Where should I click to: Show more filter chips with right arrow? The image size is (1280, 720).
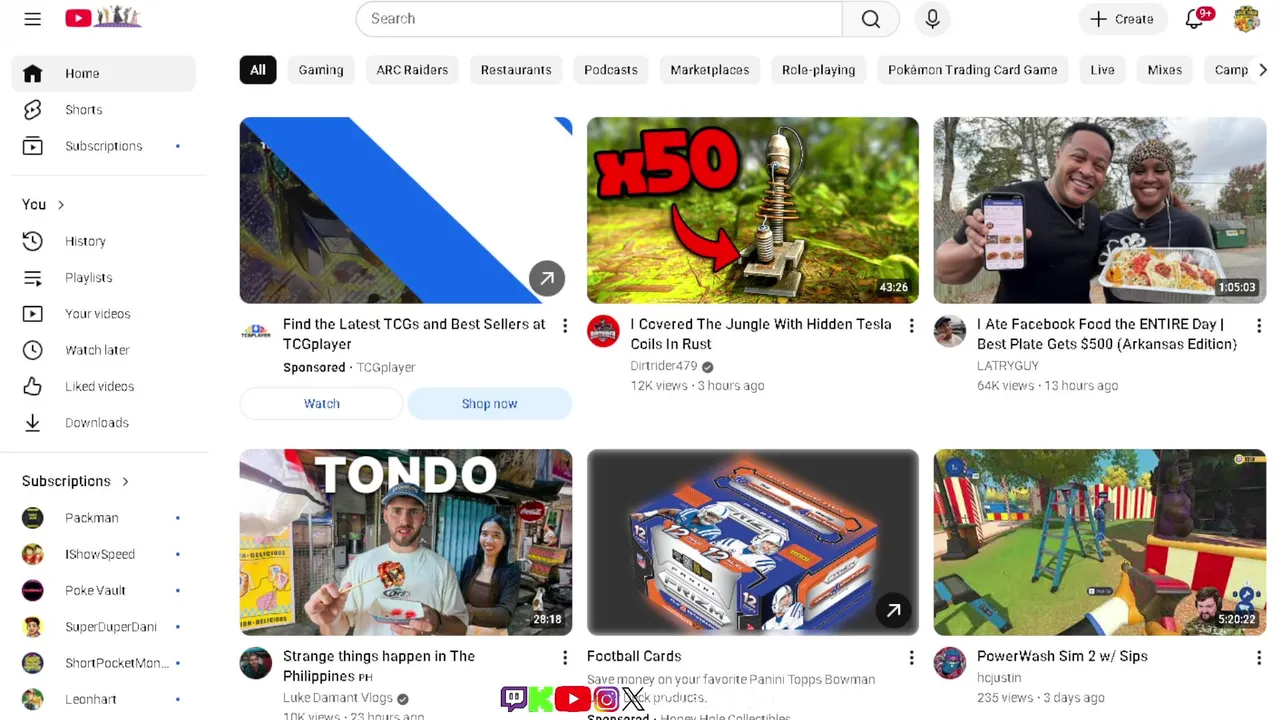(1262, 70)
